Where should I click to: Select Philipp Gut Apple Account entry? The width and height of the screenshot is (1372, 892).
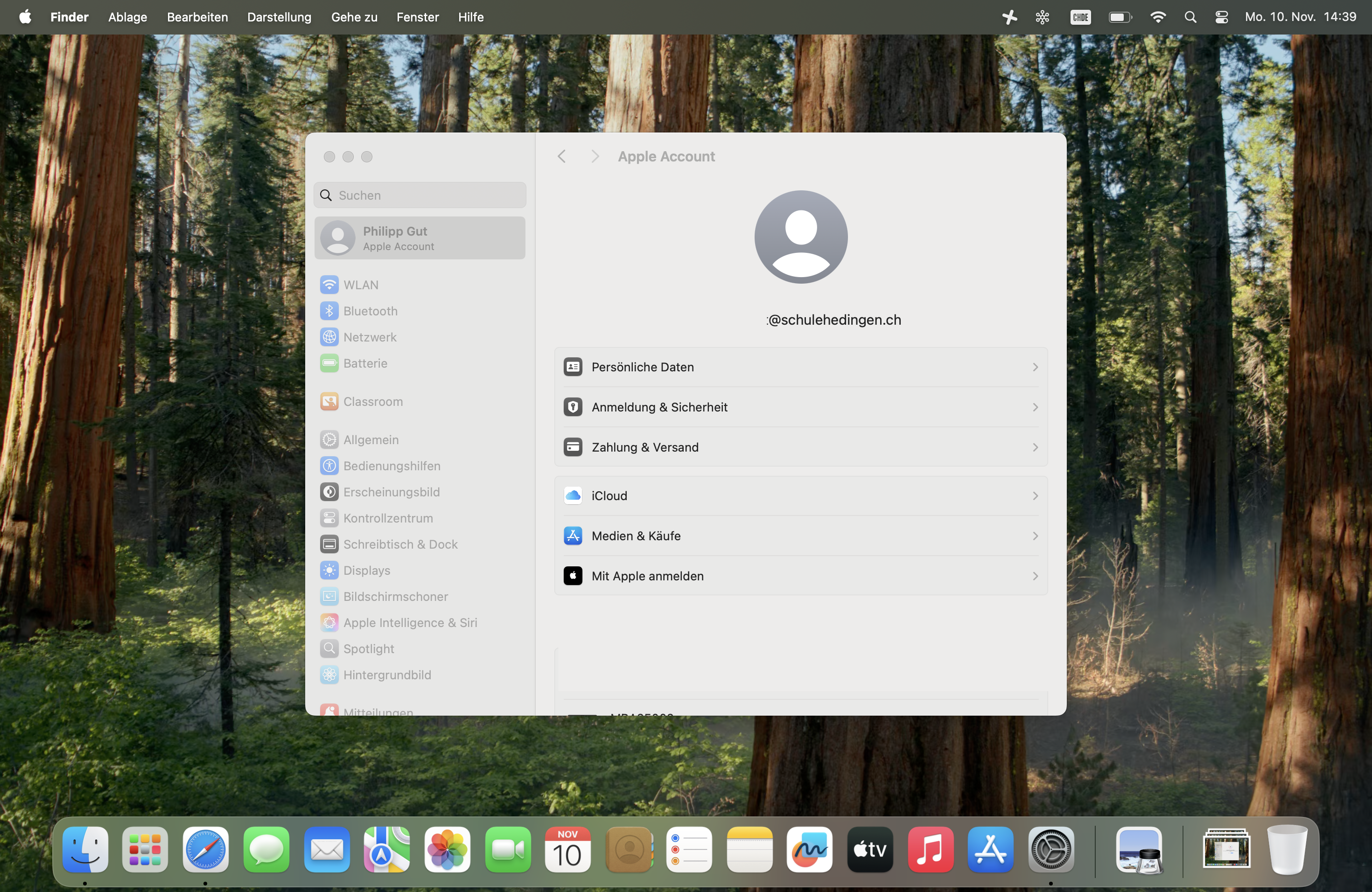pos(420,238)
